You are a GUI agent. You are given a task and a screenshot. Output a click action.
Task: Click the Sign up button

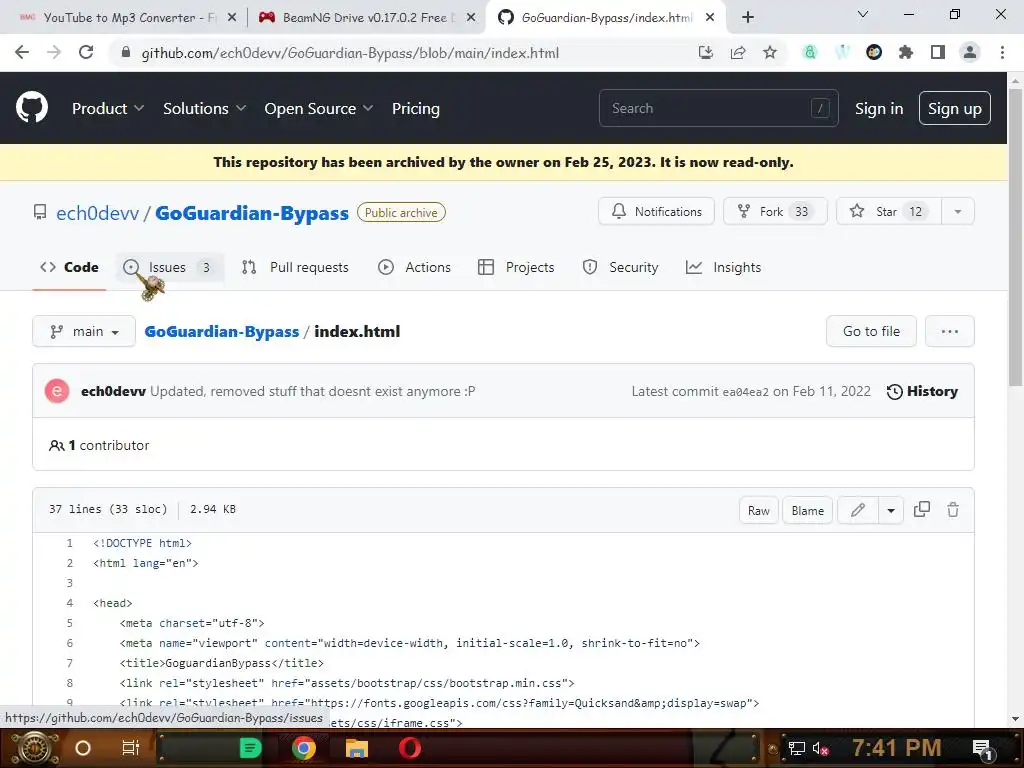pyautogui.click(x=955, y=108)
